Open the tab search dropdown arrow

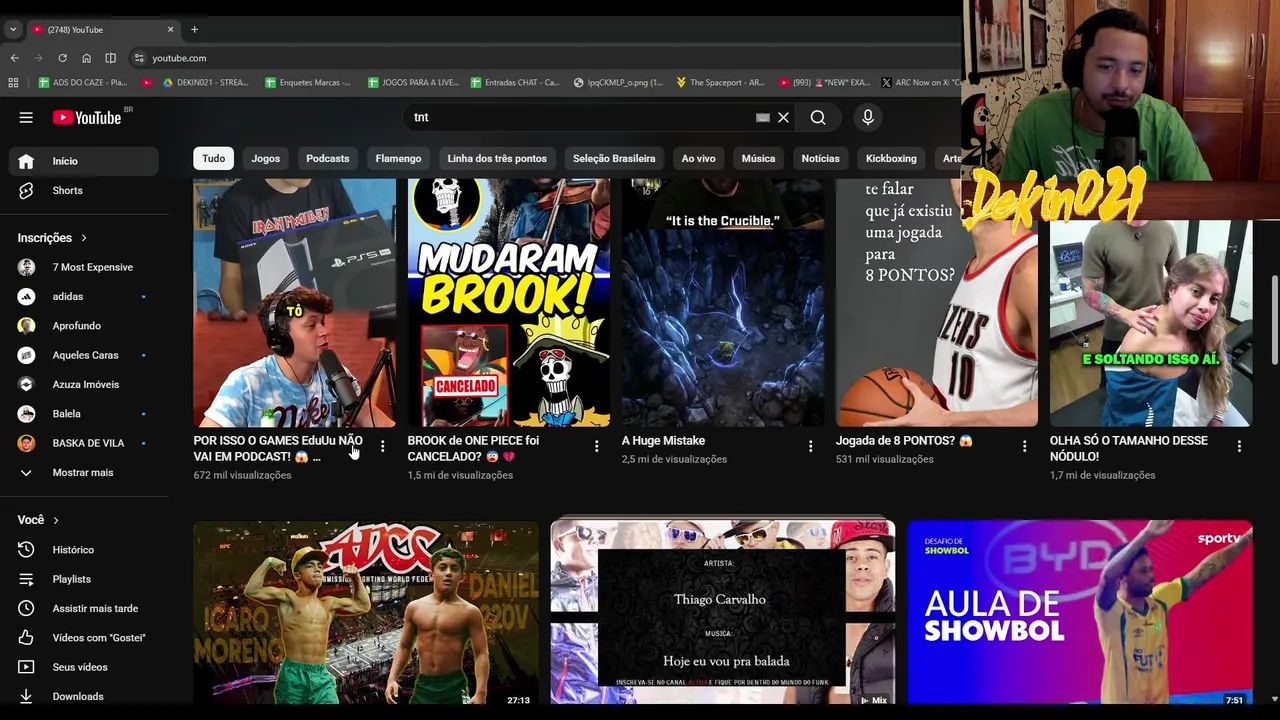tap(13, 29)
